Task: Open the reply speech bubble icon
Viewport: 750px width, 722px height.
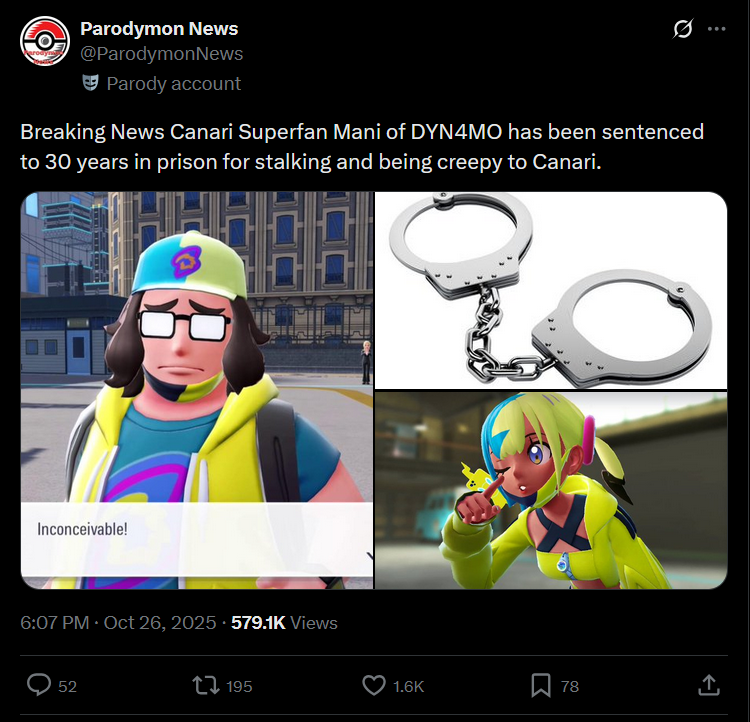Action: pos(39,685)
